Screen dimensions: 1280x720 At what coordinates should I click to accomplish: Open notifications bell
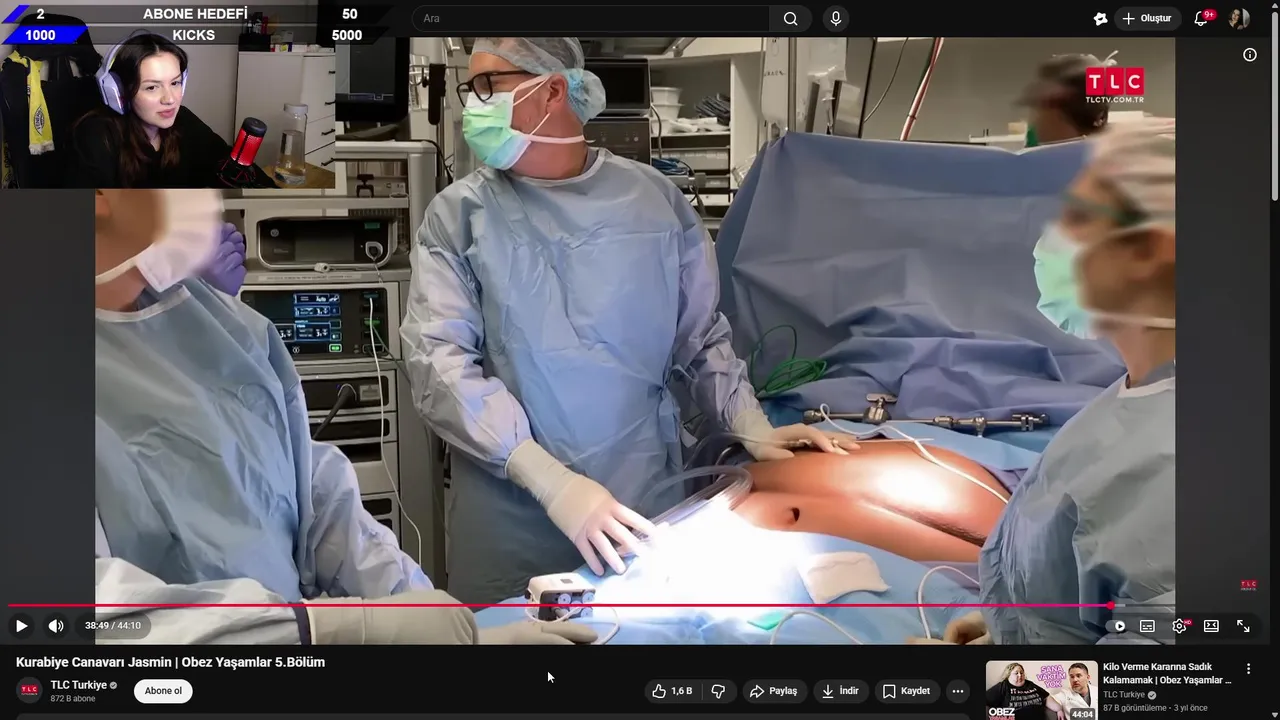pos(1202,18)
